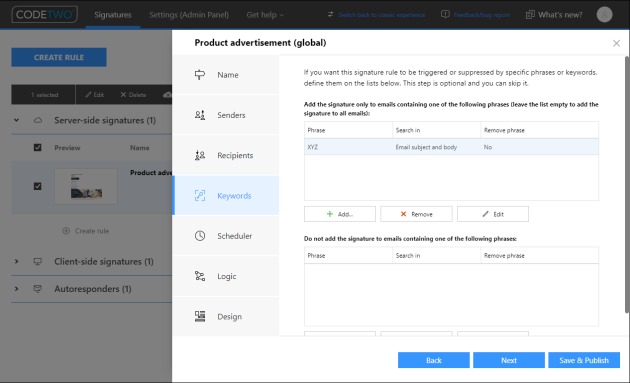Collapse the Server-side signatures section

coord(16,120)
